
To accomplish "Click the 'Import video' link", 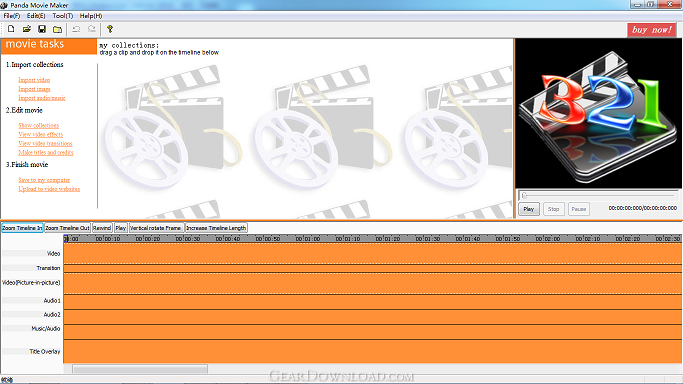I will coord(34,80).
